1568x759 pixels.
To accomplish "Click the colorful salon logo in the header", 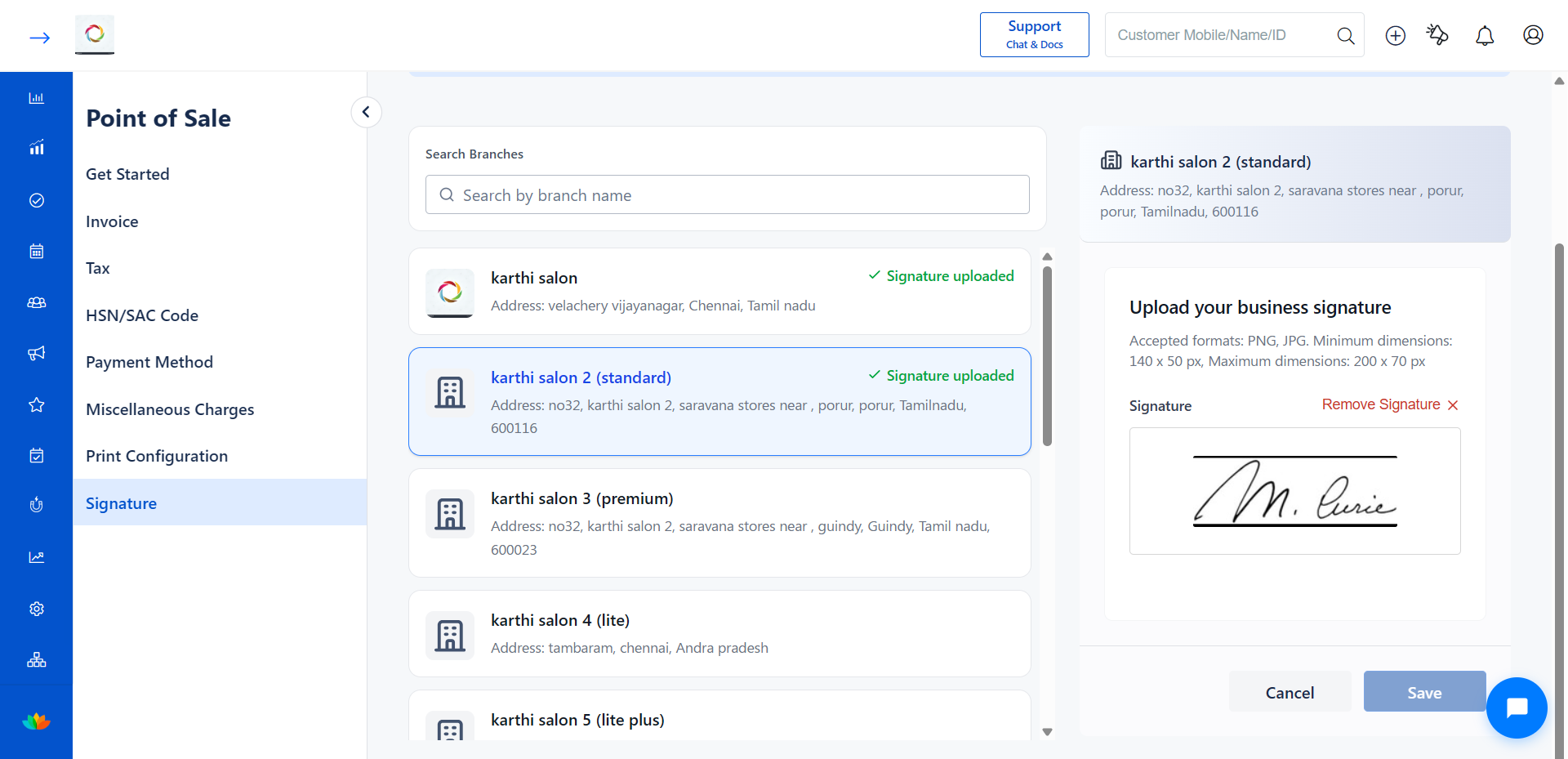I will click(x=95, y=34).
